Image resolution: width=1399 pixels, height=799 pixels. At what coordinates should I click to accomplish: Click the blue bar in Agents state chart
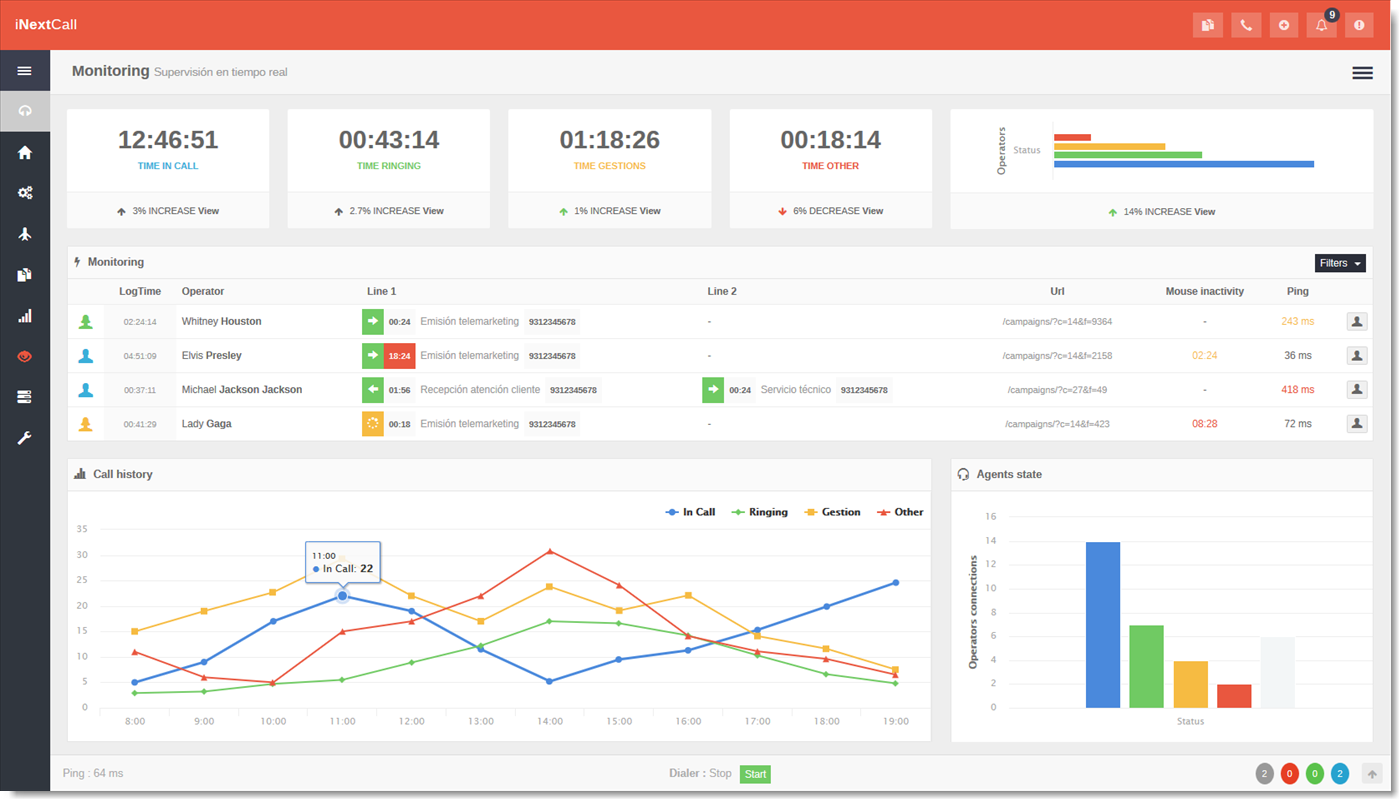pyautogui.click(x=1103, y=625)
